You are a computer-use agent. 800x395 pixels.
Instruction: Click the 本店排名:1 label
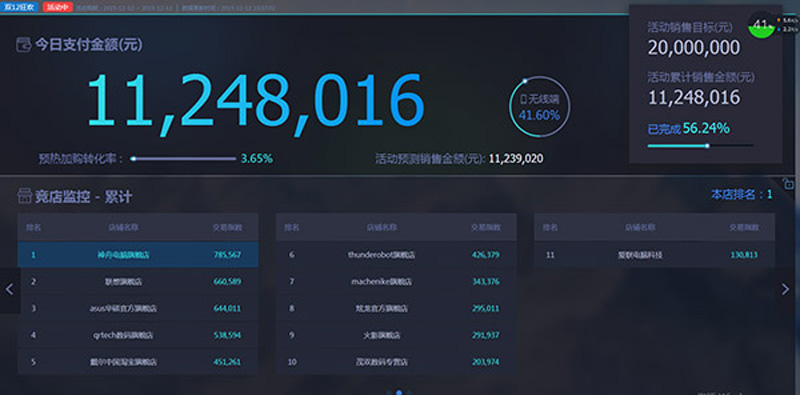(741, 194)
